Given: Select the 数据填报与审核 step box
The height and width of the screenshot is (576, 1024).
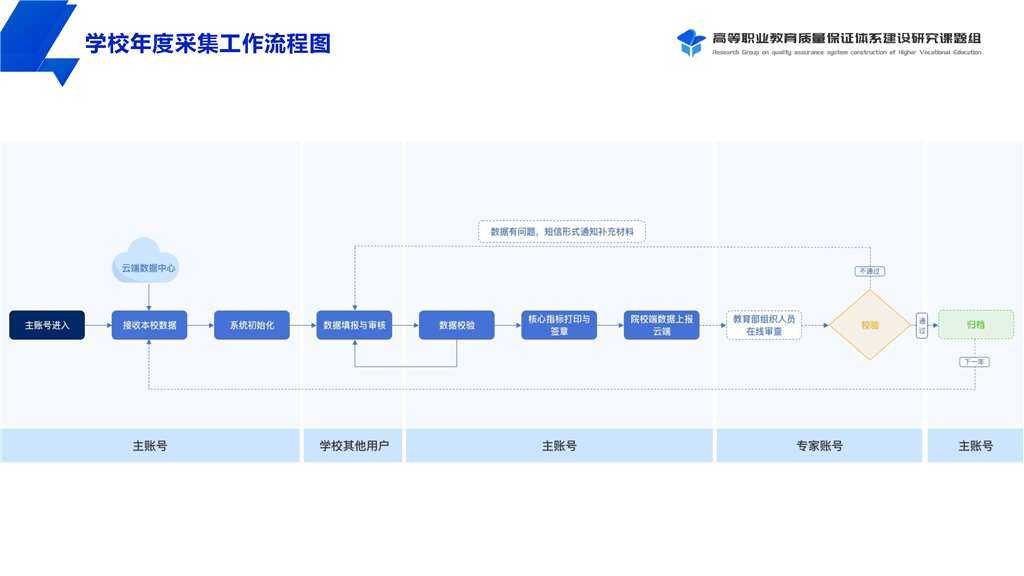Looking at the screenshot, I should [355, 325].
